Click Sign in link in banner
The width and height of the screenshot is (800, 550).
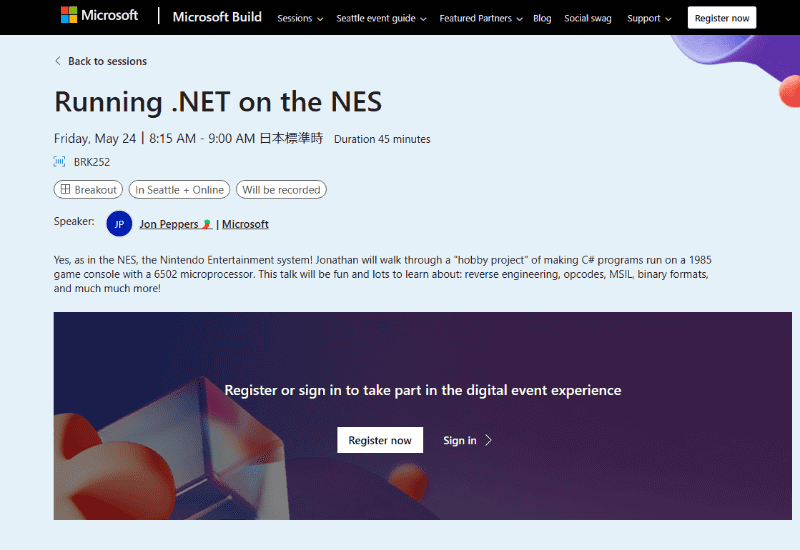click(x=460, y=440)
